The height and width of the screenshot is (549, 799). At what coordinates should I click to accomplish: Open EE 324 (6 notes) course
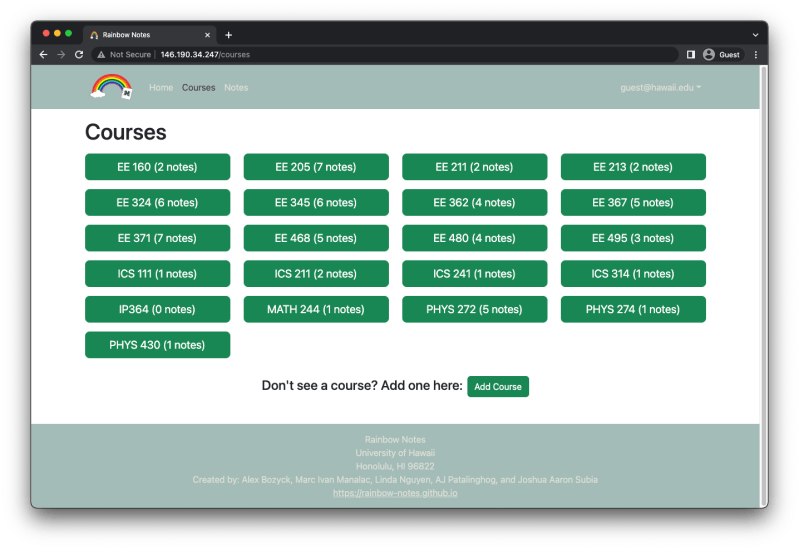157,202
